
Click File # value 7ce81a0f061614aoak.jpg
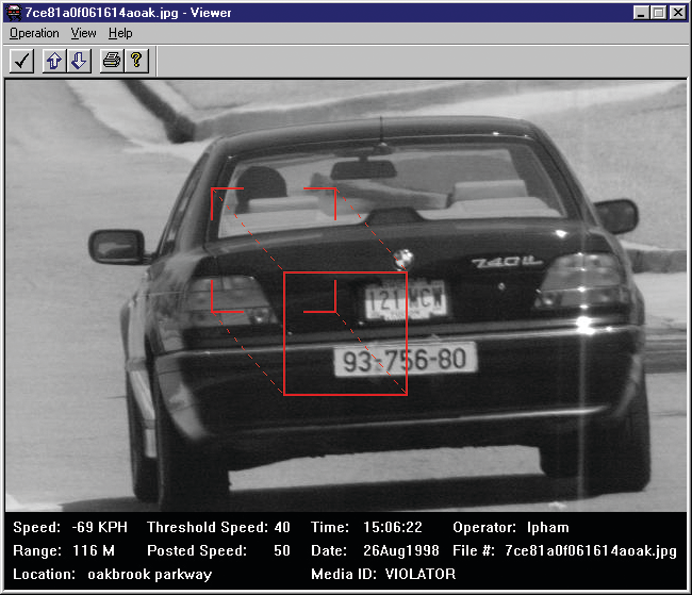click(590, 551)
